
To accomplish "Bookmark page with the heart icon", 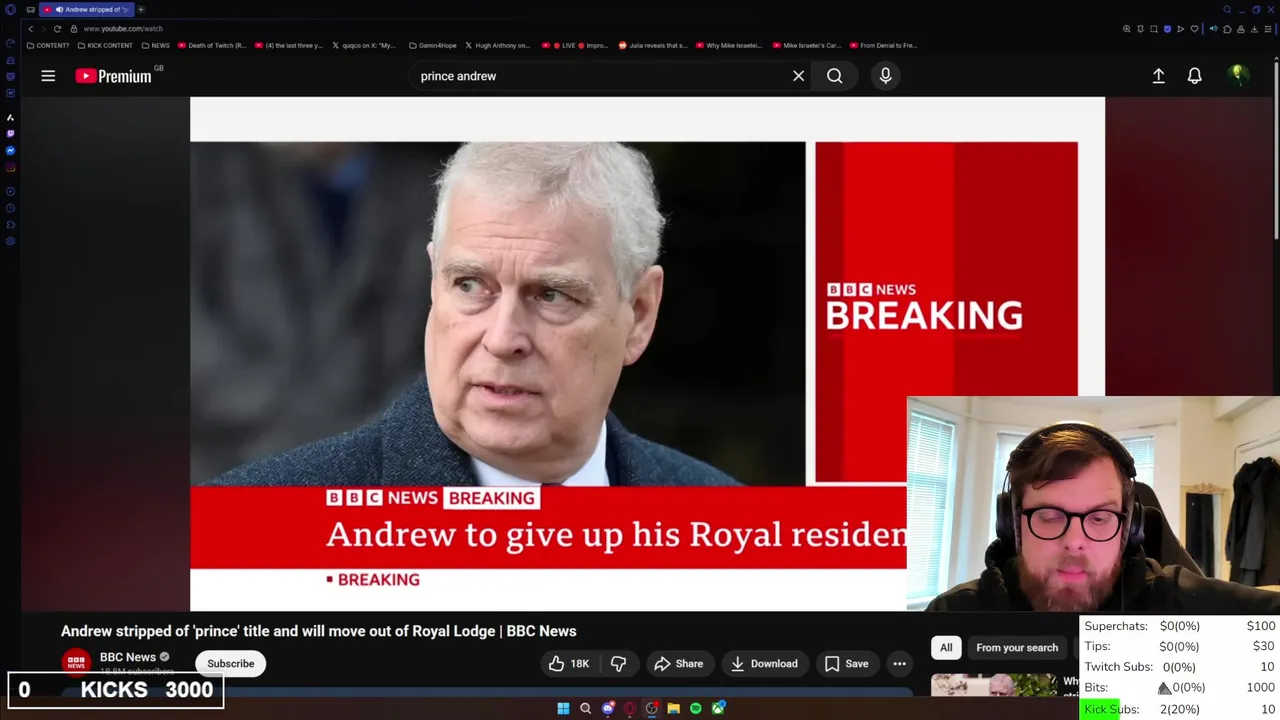I will click(x=1194, y=29).
